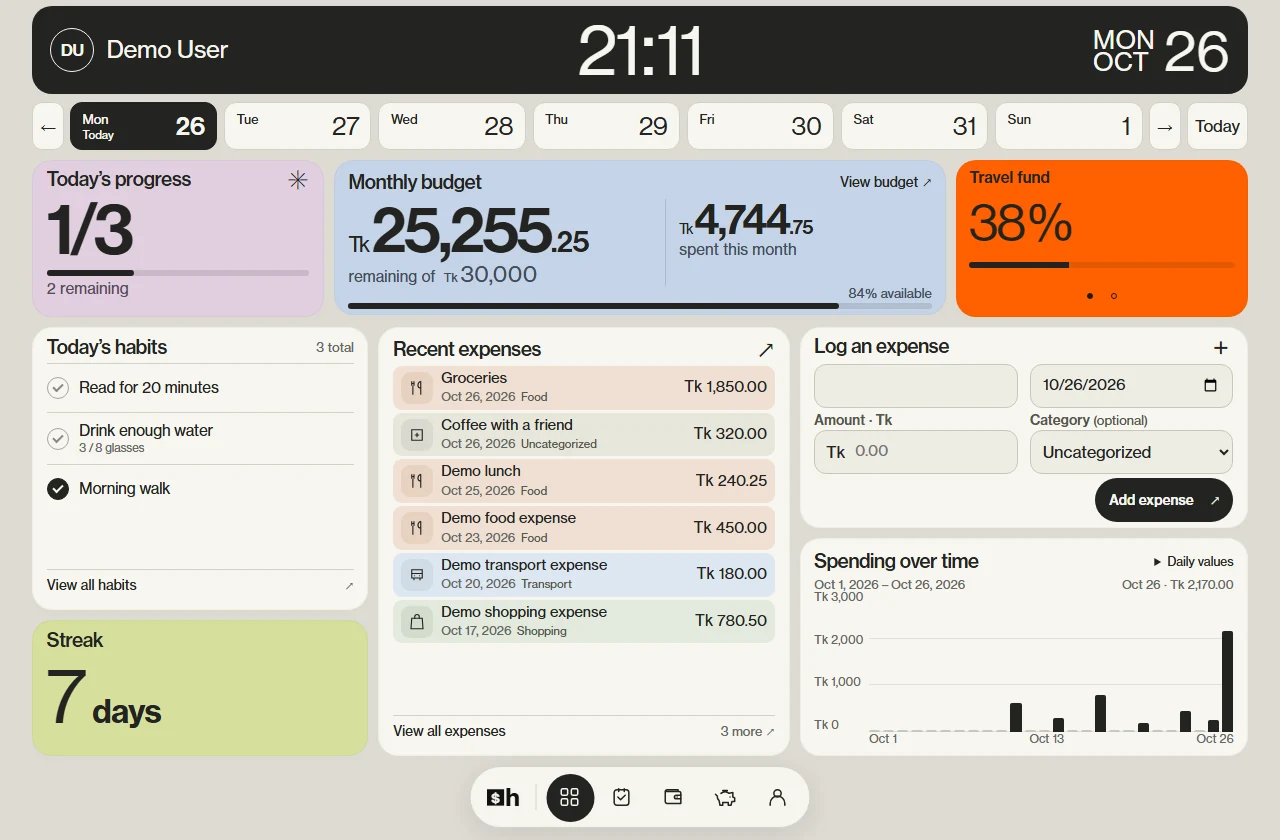Follow the View all habits link
Screen dimensions: 1280x840
[200, 585]
